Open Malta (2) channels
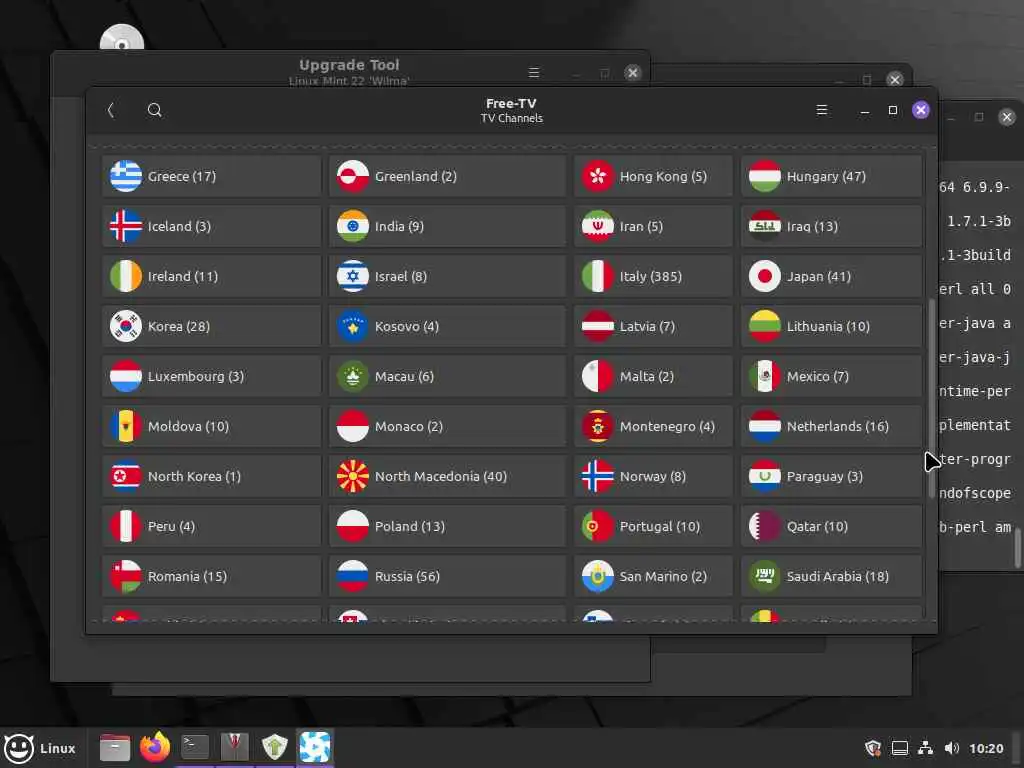Image resolution: width=1024 pixels, height=768 pixels. click(x=653, y=376)
